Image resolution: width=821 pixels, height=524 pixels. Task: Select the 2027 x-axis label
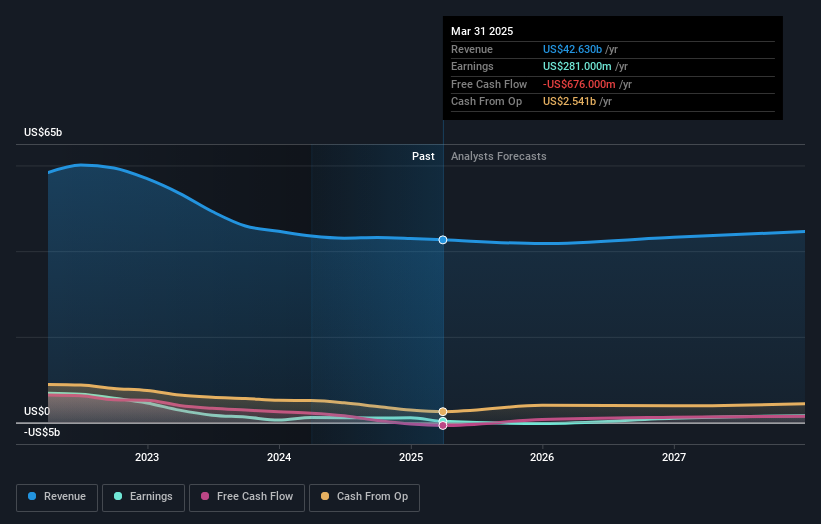[674, 457]
